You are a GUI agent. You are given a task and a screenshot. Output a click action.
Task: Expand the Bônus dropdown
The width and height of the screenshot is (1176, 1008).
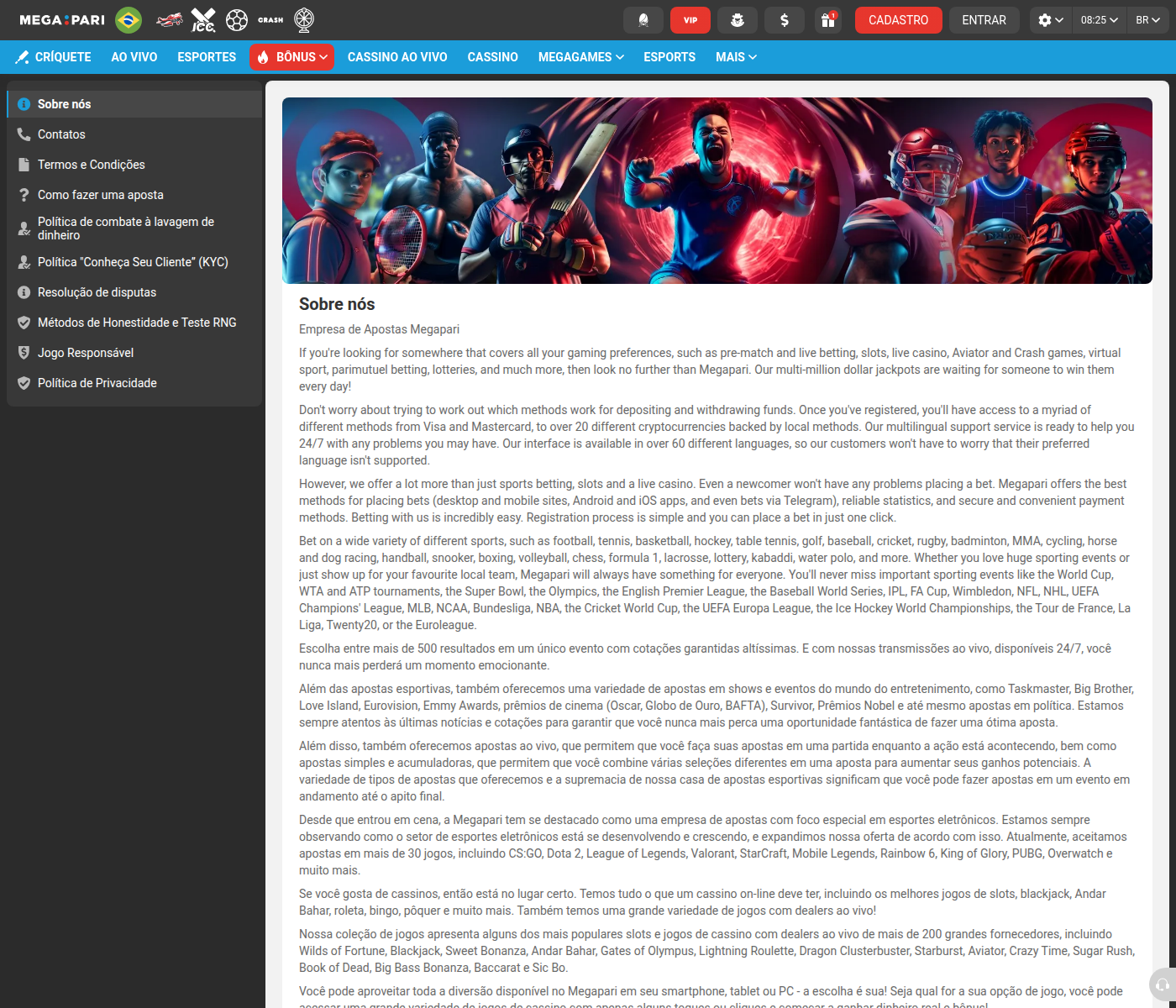(x=292, y=57)
